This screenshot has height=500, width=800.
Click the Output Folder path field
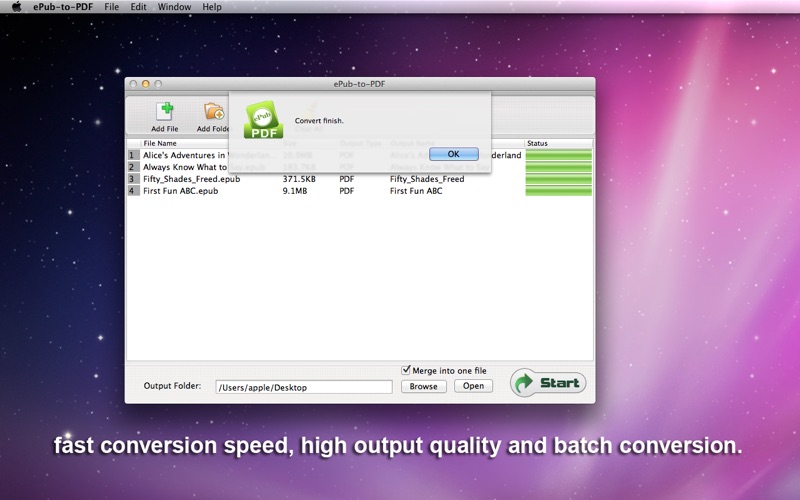(304, 387)
